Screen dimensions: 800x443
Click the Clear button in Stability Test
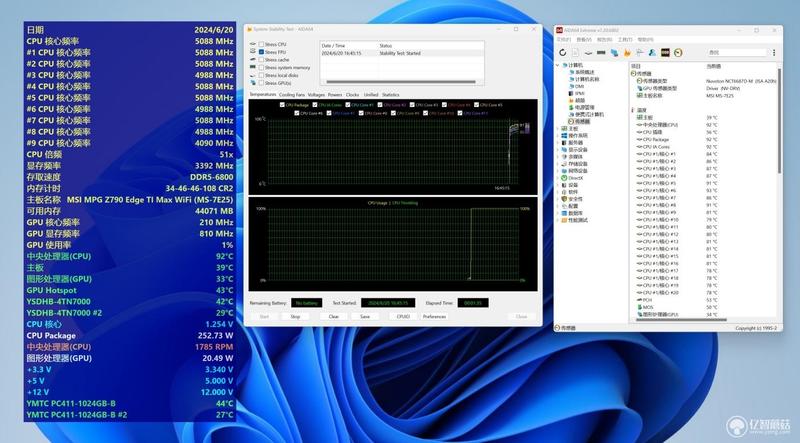tap(334, 317)
